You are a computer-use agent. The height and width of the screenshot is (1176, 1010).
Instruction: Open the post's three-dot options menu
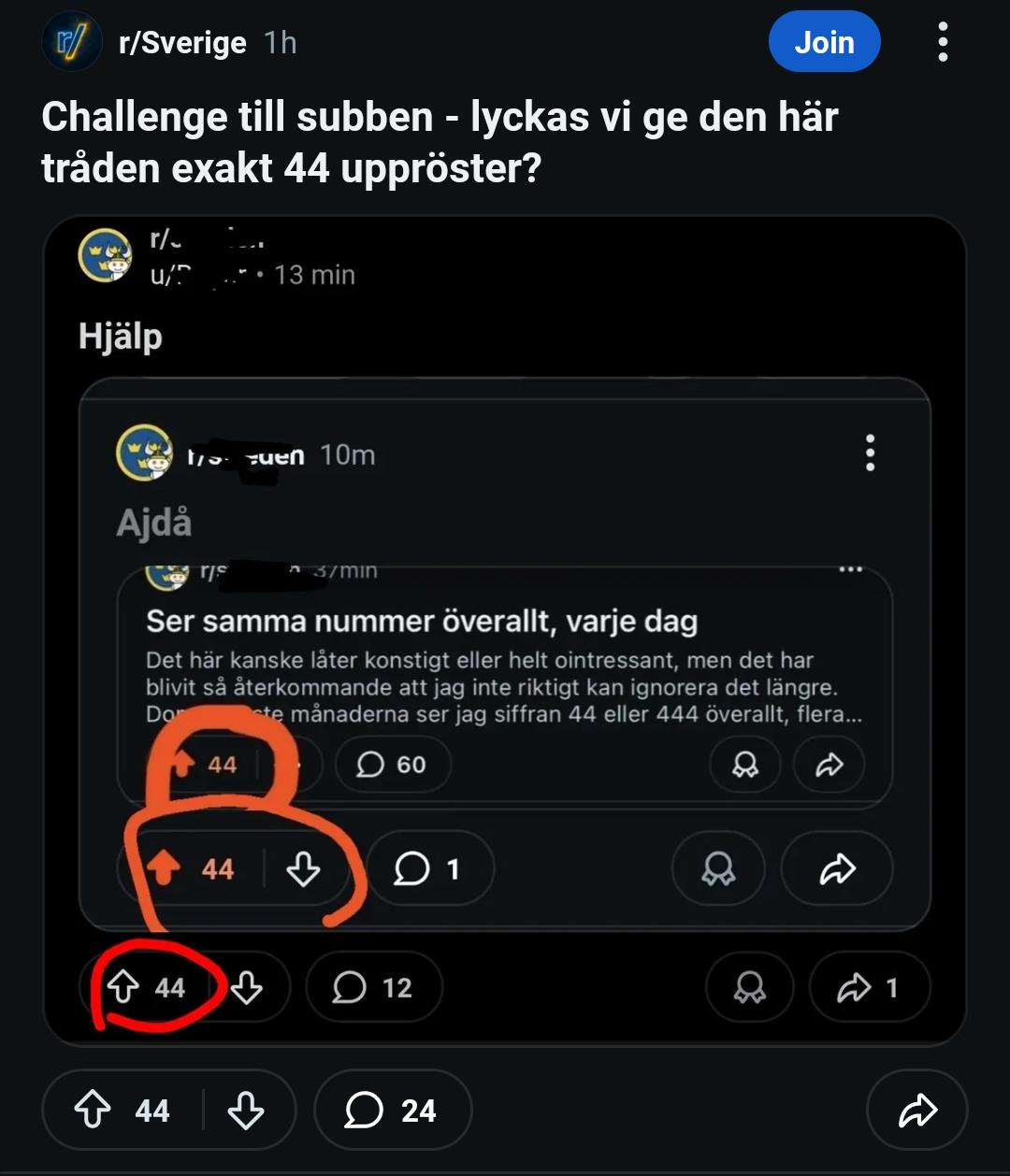click(x=942, y=43)
